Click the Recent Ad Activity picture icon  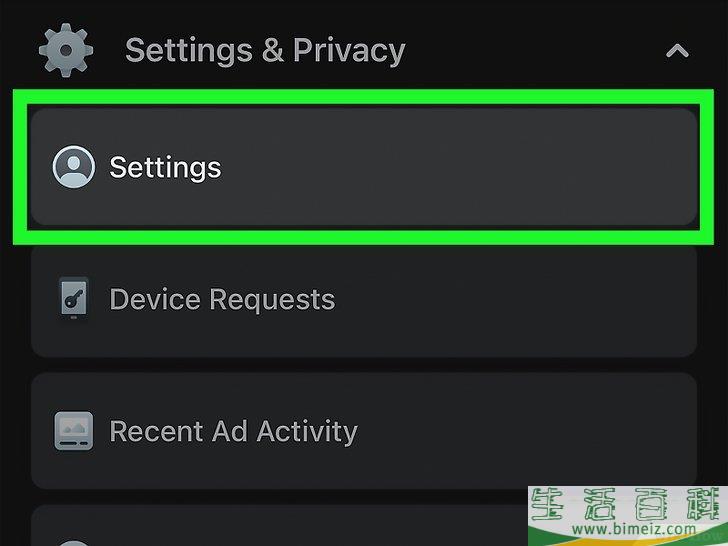coord(73,431)
